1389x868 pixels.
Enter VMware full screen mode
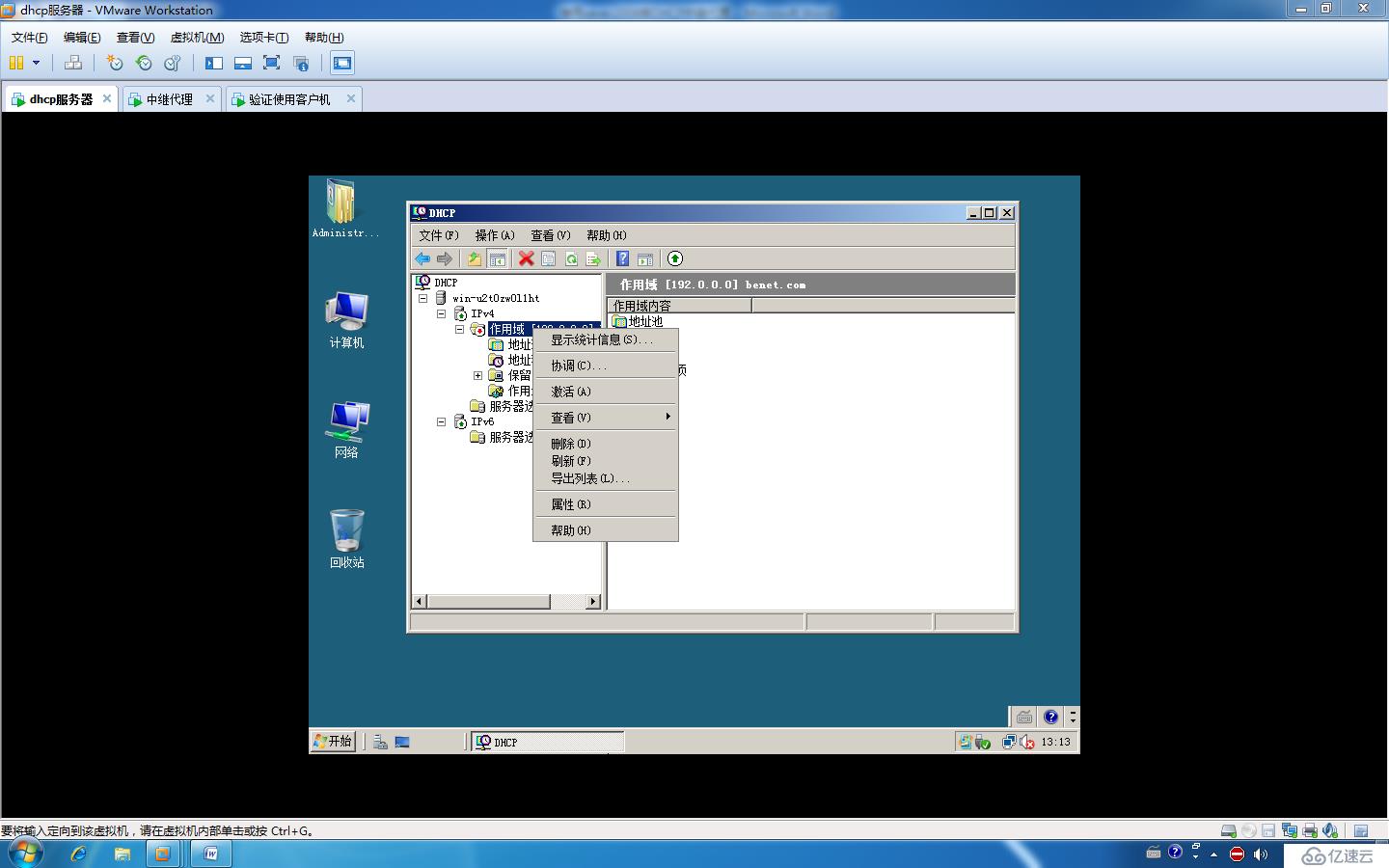272,63
